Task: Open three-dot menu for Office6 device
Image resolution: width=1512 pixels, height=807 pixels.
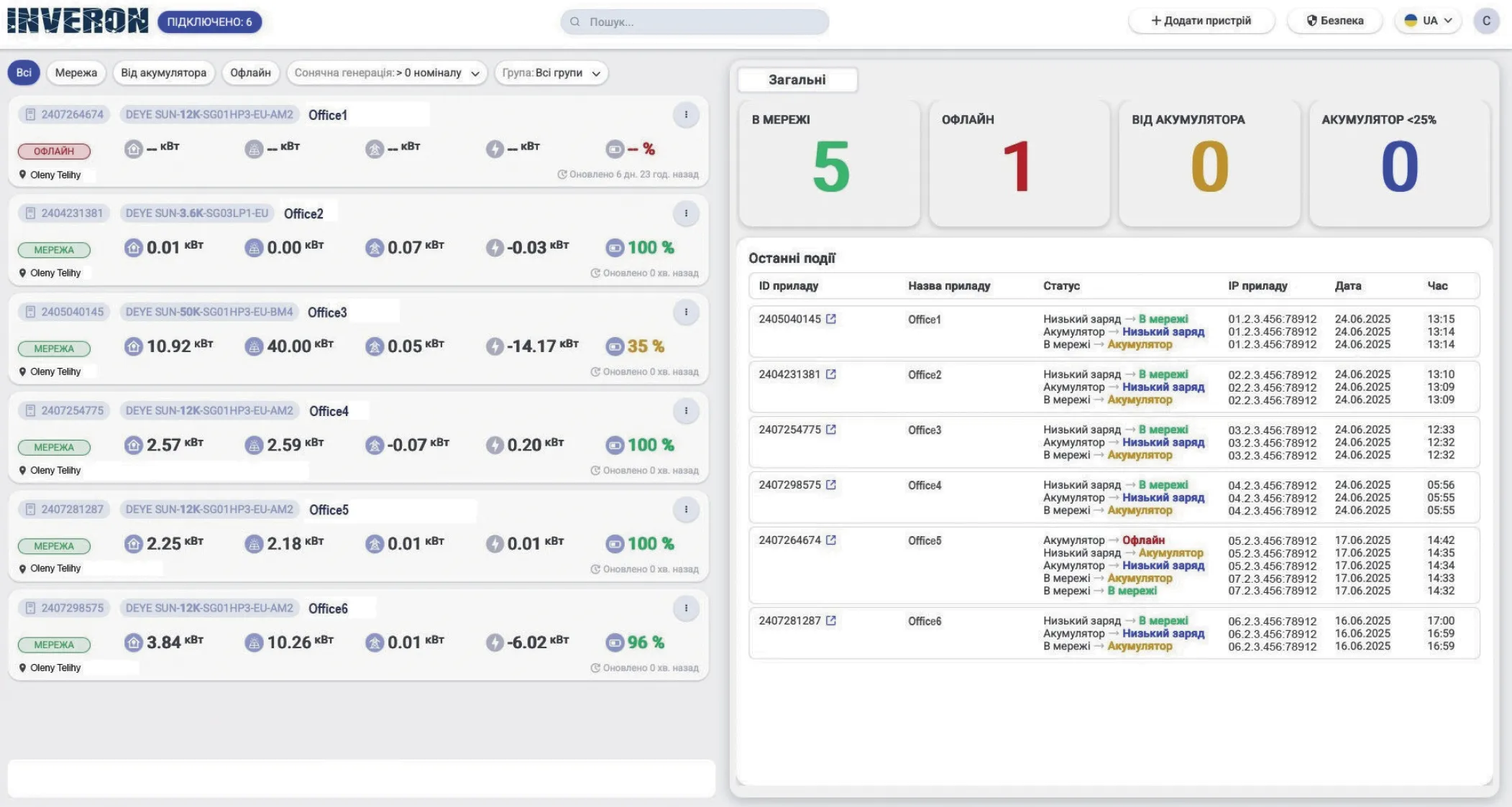Action: [x=686, y=609]
